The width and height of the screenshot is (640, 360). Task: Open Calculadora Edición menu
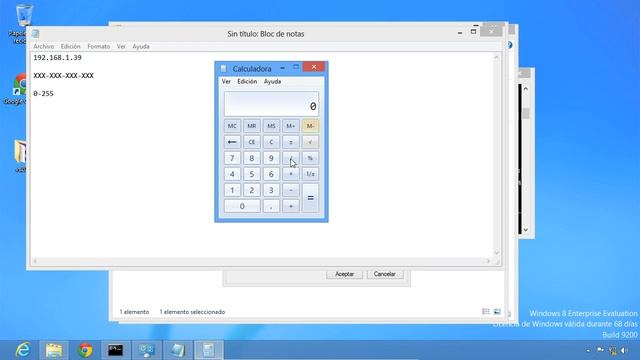pyautogui.click(x=247, y=82)
